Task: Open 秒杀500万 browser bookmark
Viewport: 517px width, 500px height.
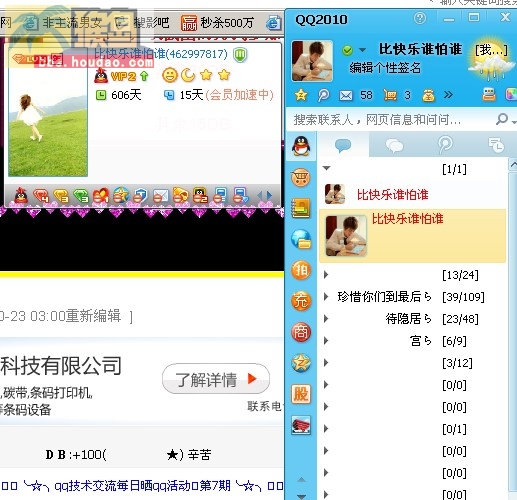Action: click(x=218, y=23)
